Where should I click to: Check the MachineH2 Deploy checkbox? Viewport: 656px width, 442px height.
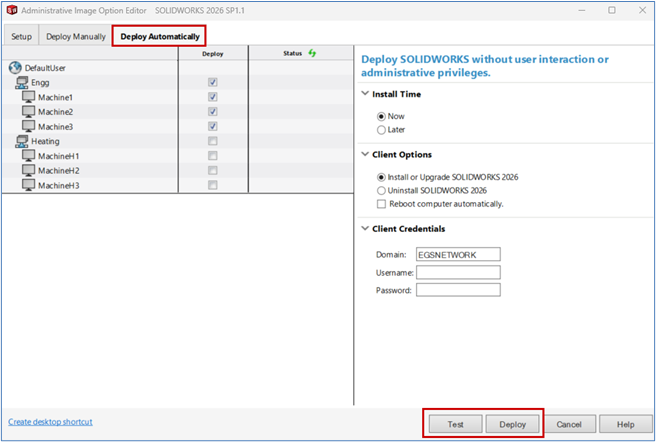point(213,170)
